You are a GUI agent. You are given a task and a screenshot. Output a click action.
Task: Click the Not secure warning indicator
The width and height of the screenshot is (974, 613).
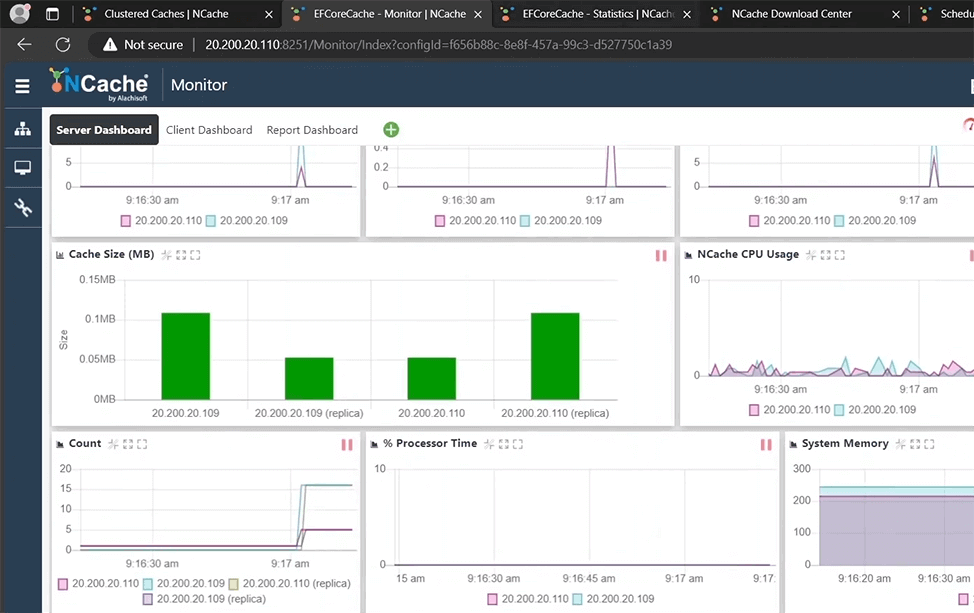tap(143, 45)
